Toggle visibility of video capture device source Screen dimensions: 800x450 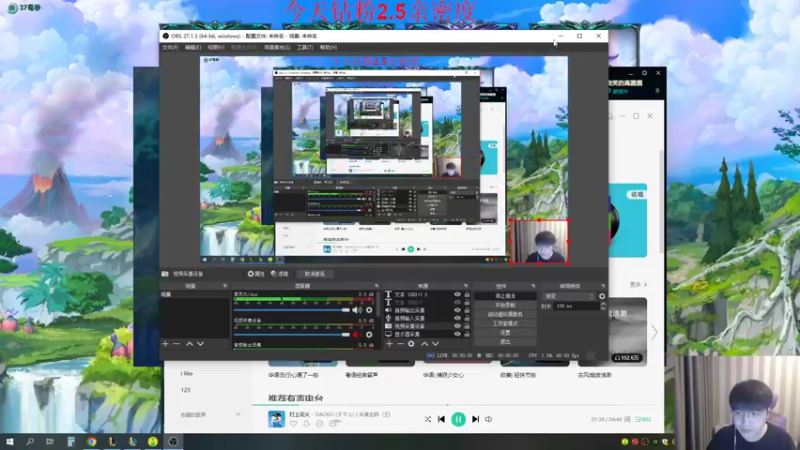458,326
